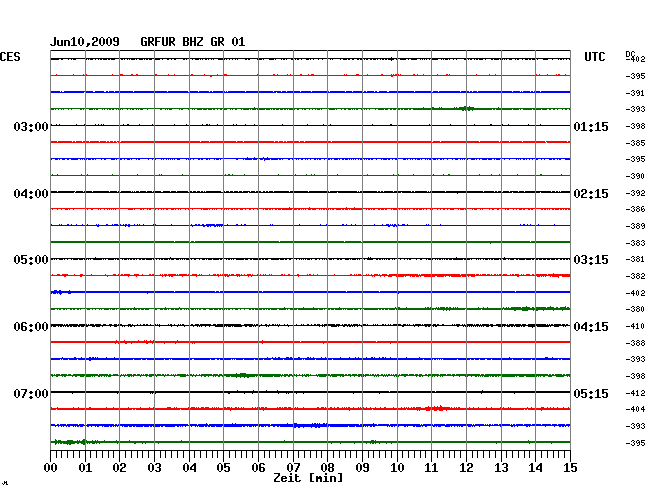Click the DC offset value '-392'

point(635,193)
